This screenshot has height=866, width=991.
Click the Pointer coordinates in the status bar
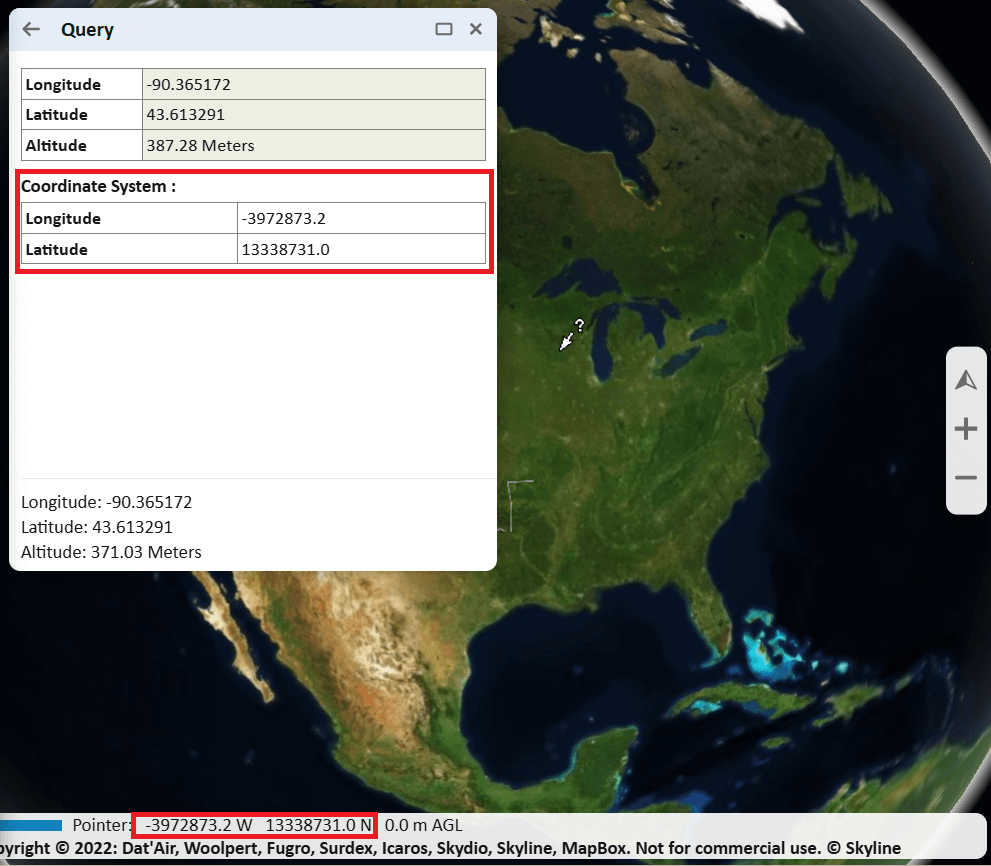[x=253, y=825]
